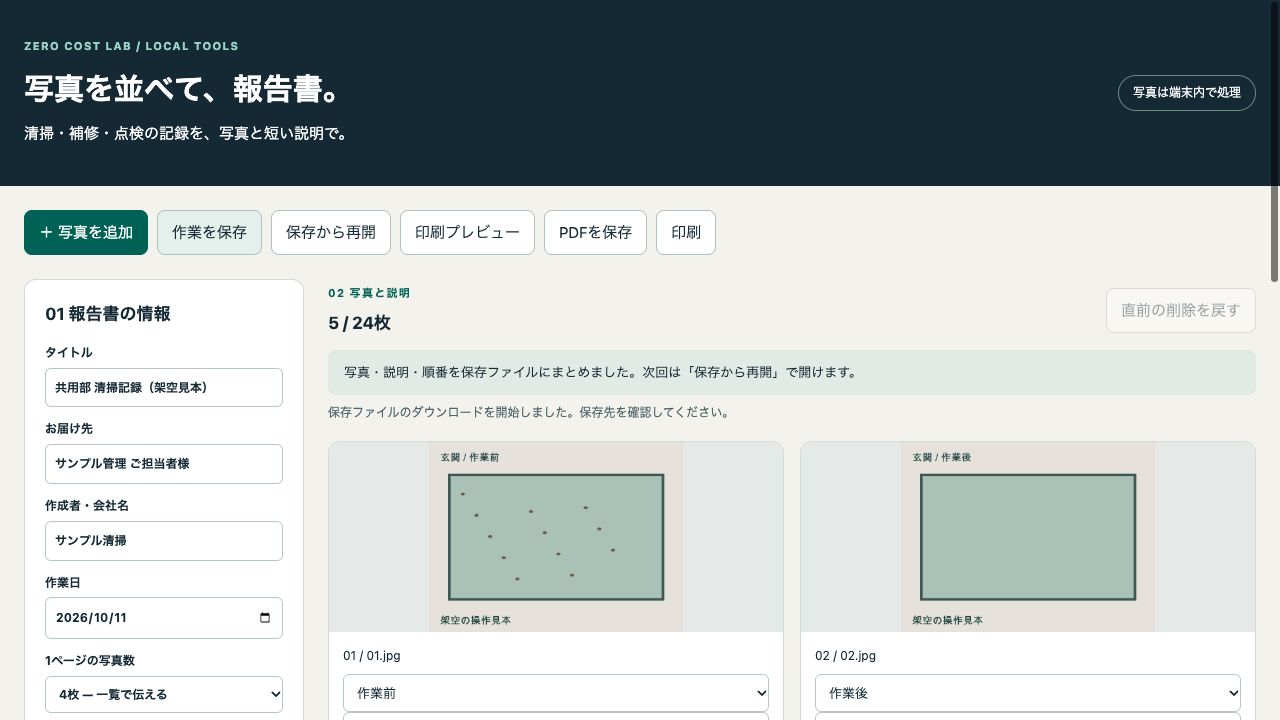Resume from a save via 保存から再開
This screenshot has height=720, width=1280.
[x=331, y=232]
